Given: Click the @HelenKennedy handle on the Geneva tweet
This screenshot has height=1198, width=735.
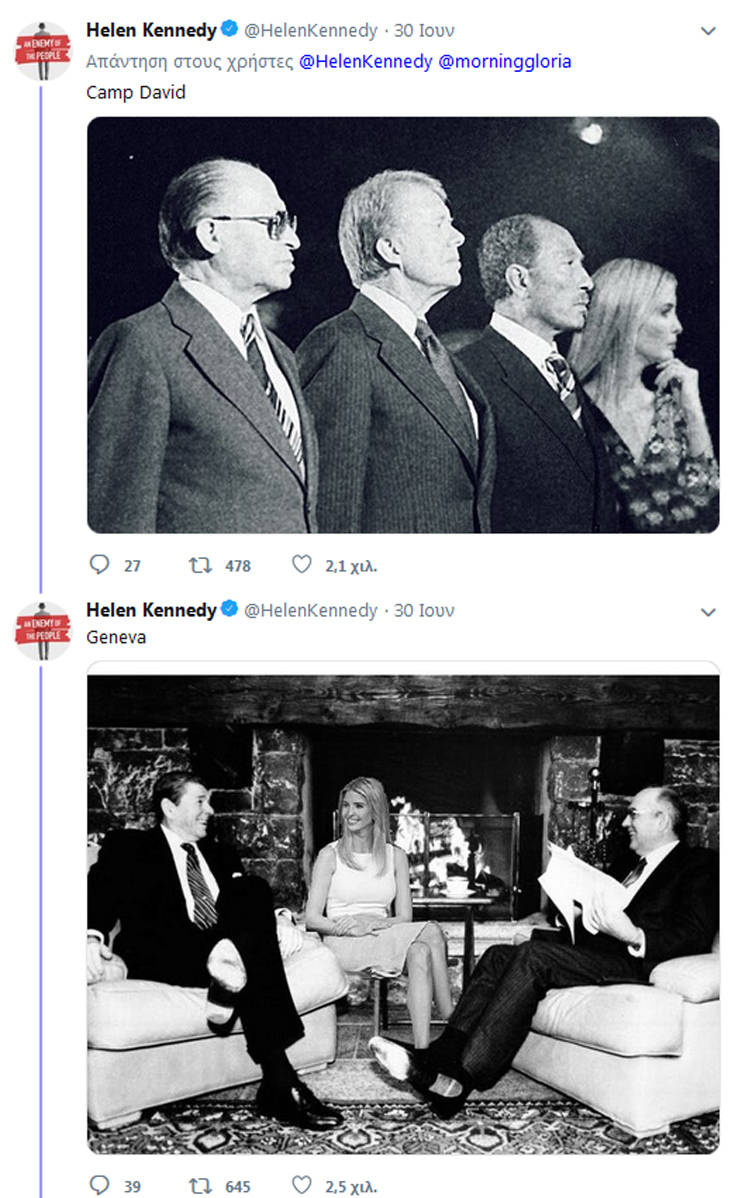Looking at the screenshot, I should 311,610.
